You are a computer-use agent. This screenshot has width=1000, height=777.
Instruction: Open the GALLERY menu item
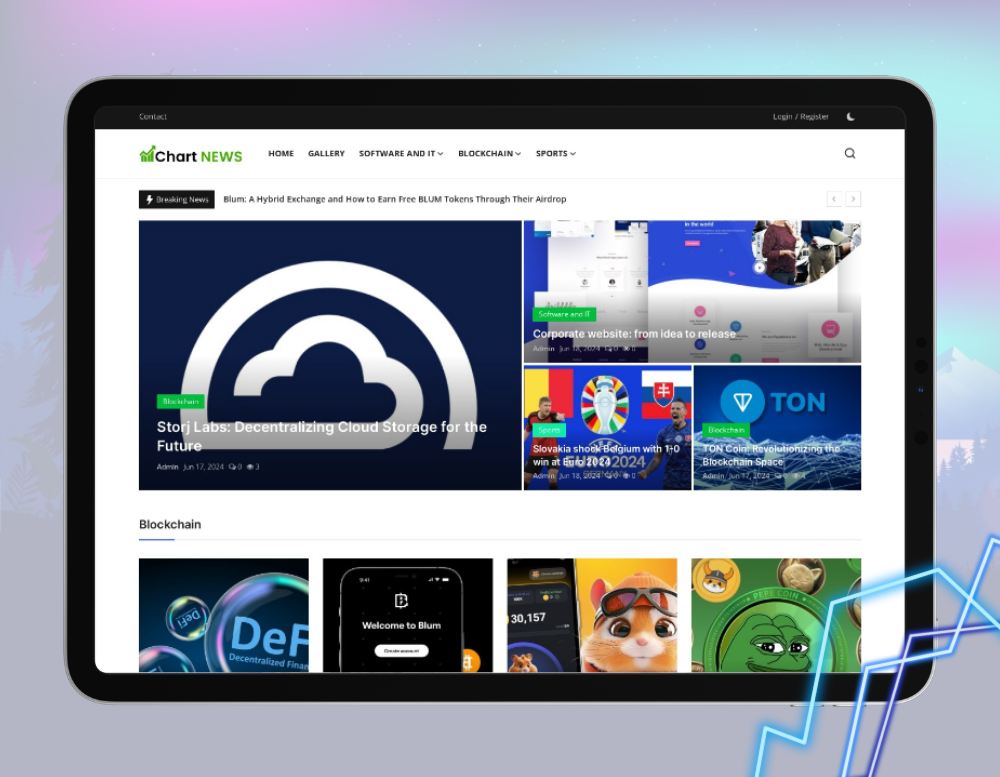[x=327, y=154]
